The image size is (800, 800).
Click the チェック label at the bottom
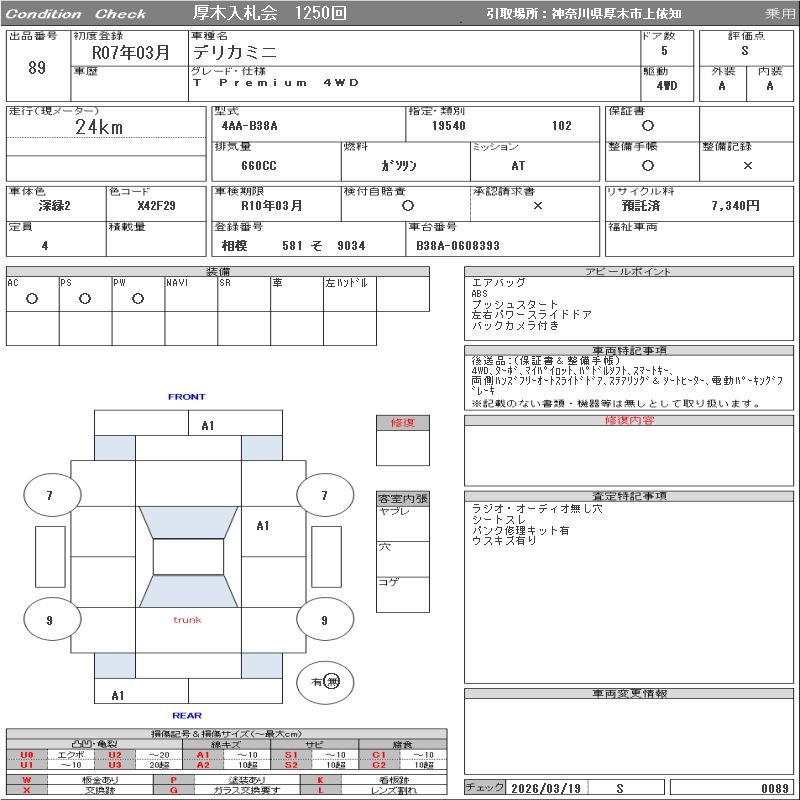485,788
